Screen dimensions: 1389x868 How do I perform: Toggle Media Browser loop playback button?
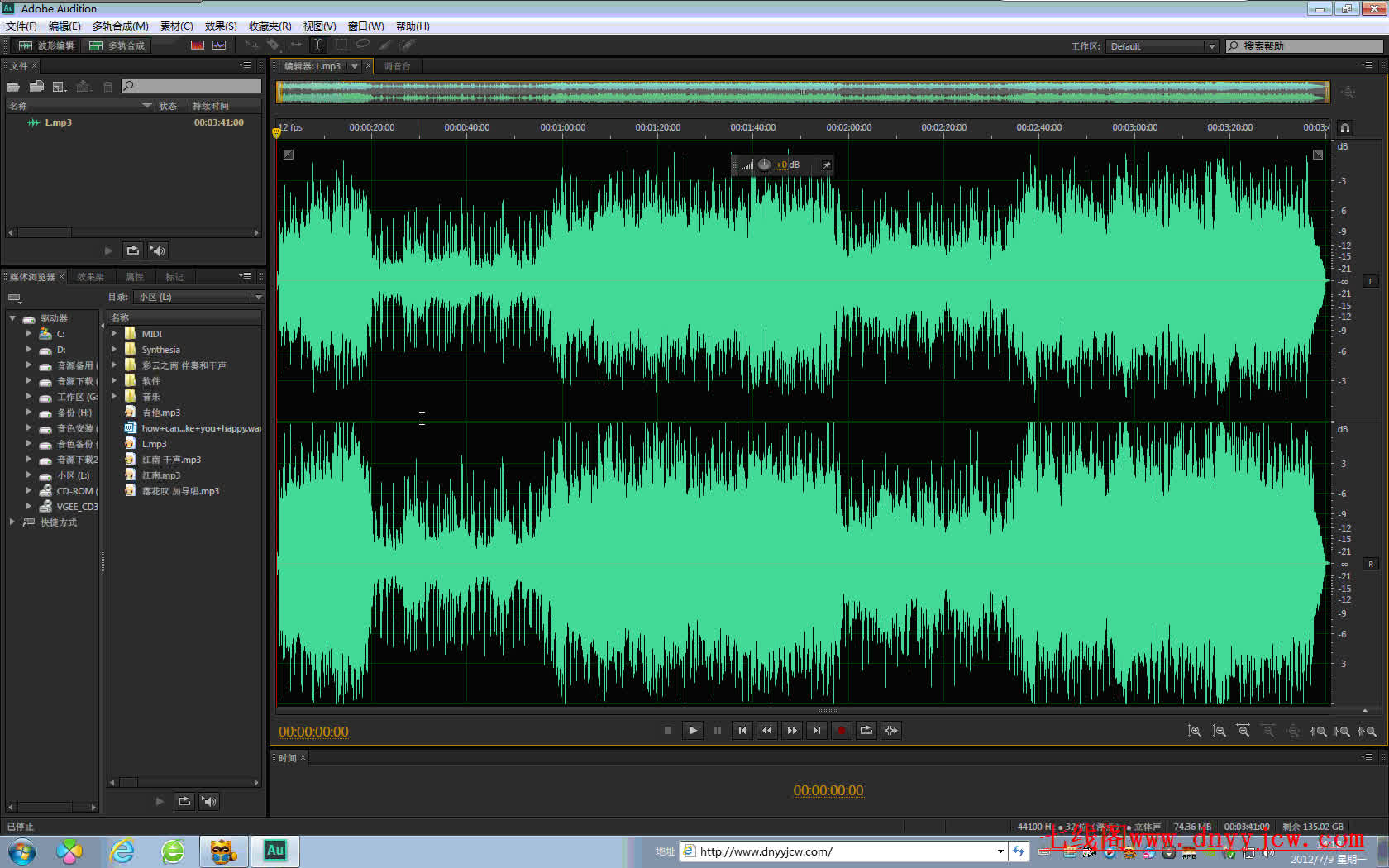184,801
